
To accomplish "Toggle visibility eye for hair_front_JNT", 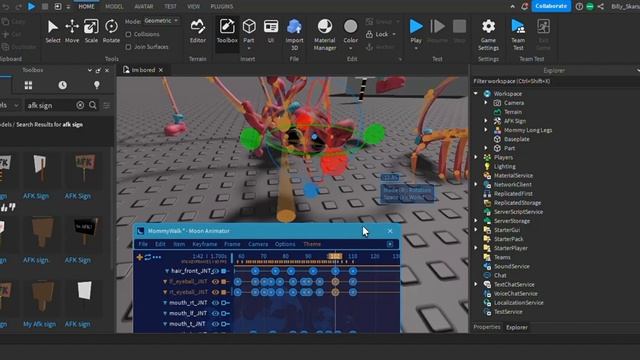I will [216, 271].
